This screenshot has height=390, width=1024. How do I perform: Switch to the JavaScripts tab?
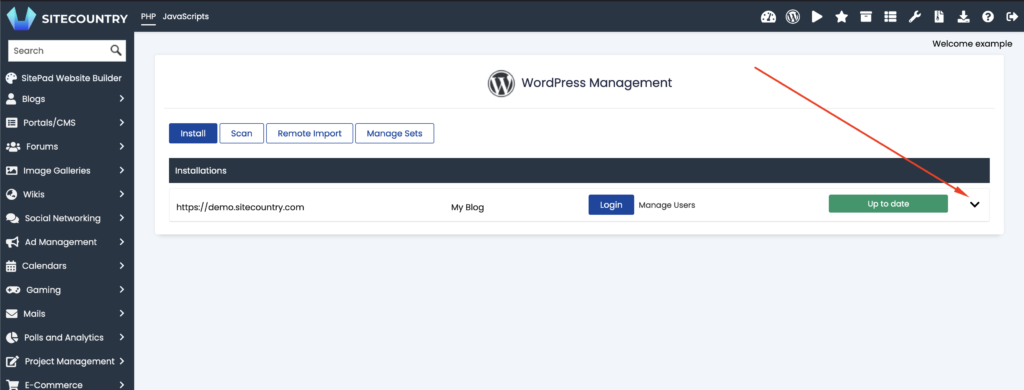tap(185, 16)
